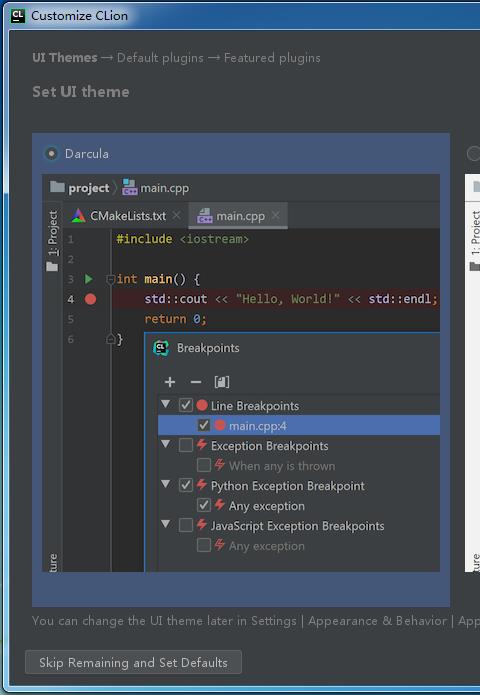Close the main.cpp tab

[276, 215]
